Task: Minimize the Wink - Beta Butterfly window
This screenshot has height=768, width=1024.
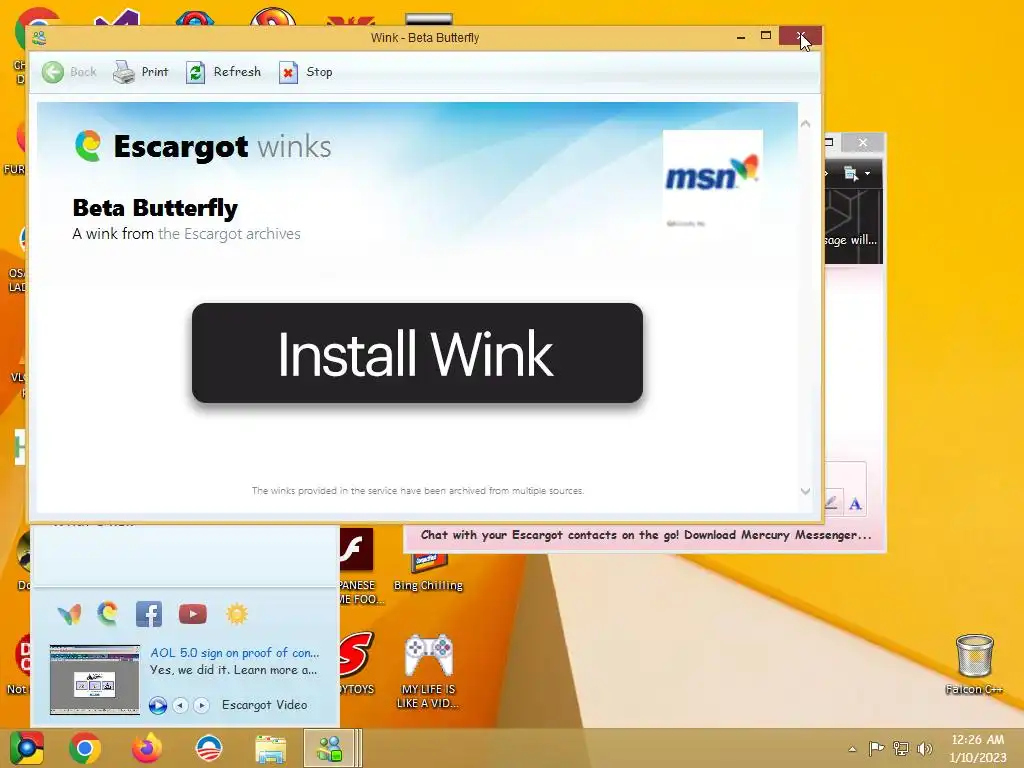Action: 741,37
